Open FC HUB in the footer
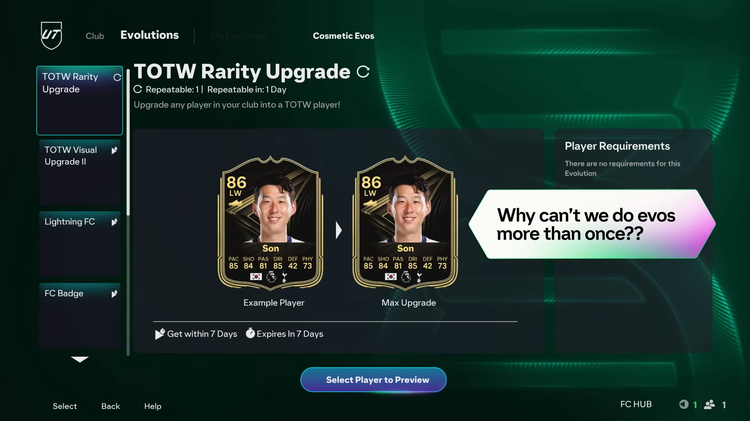The height and width of the screenshot is (421, 750). [636, 404]
